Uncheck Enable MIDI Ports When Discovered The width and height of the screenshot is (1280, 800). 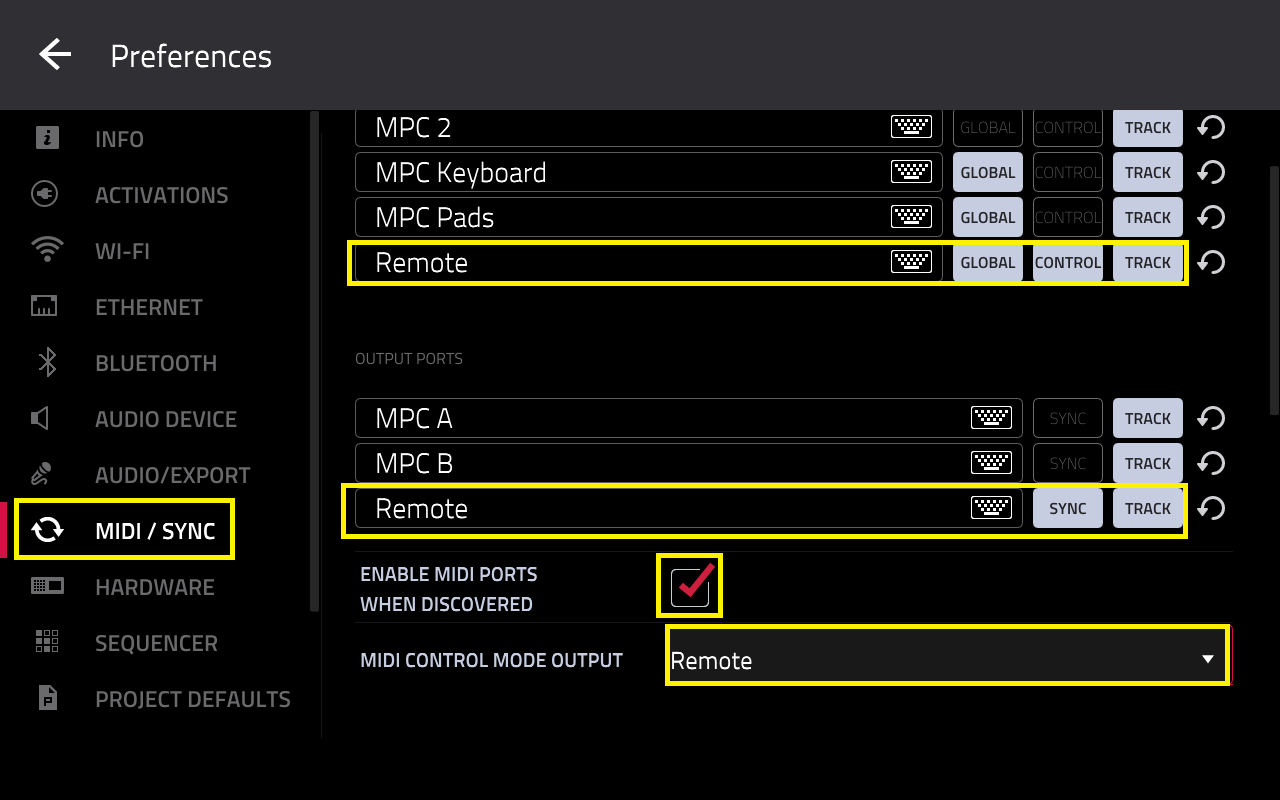pos(690,586)
